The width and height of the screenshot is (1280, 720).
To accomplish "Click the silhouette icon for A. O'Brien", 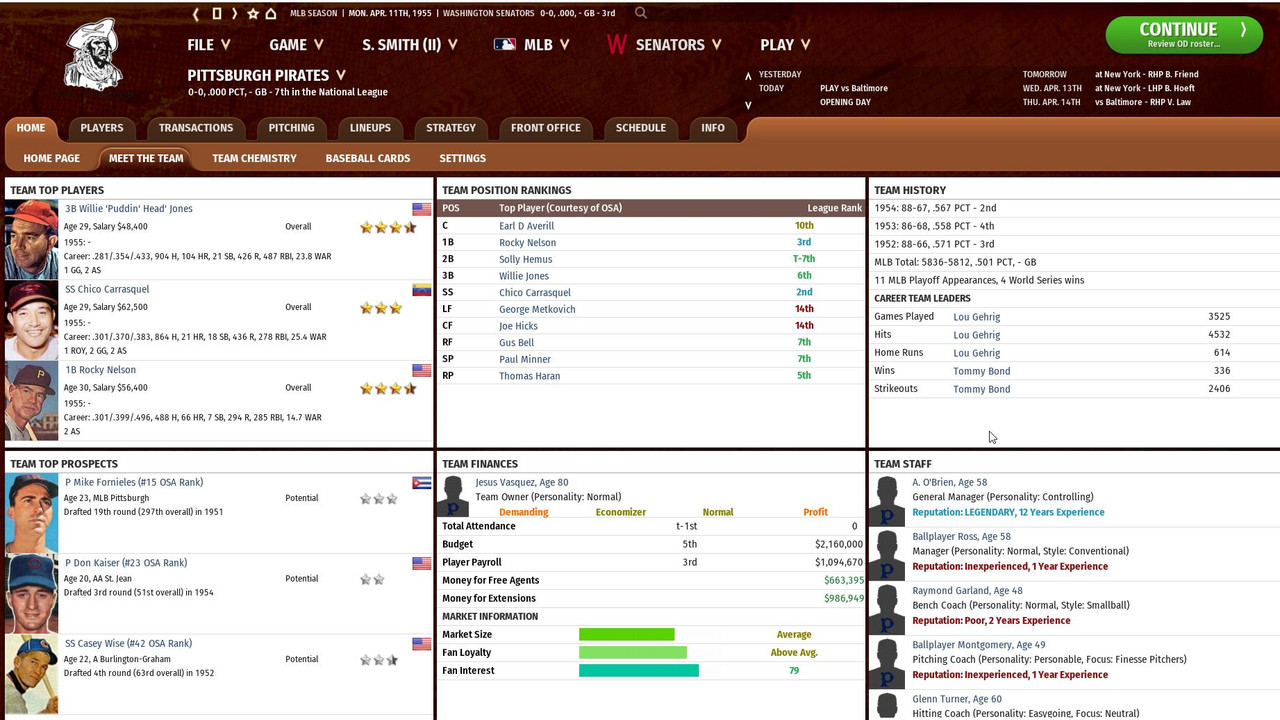I will tap(885, 500).
